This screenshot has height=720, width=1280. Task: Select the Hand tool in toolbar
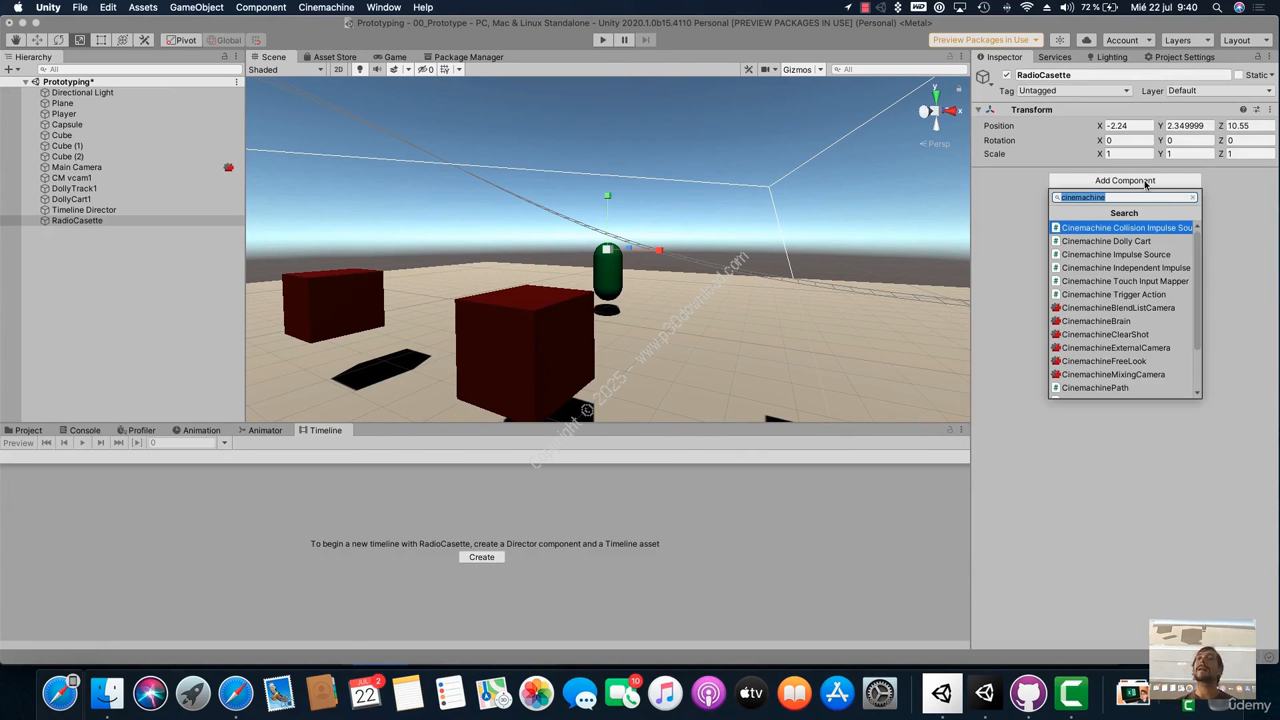[15, 40]
